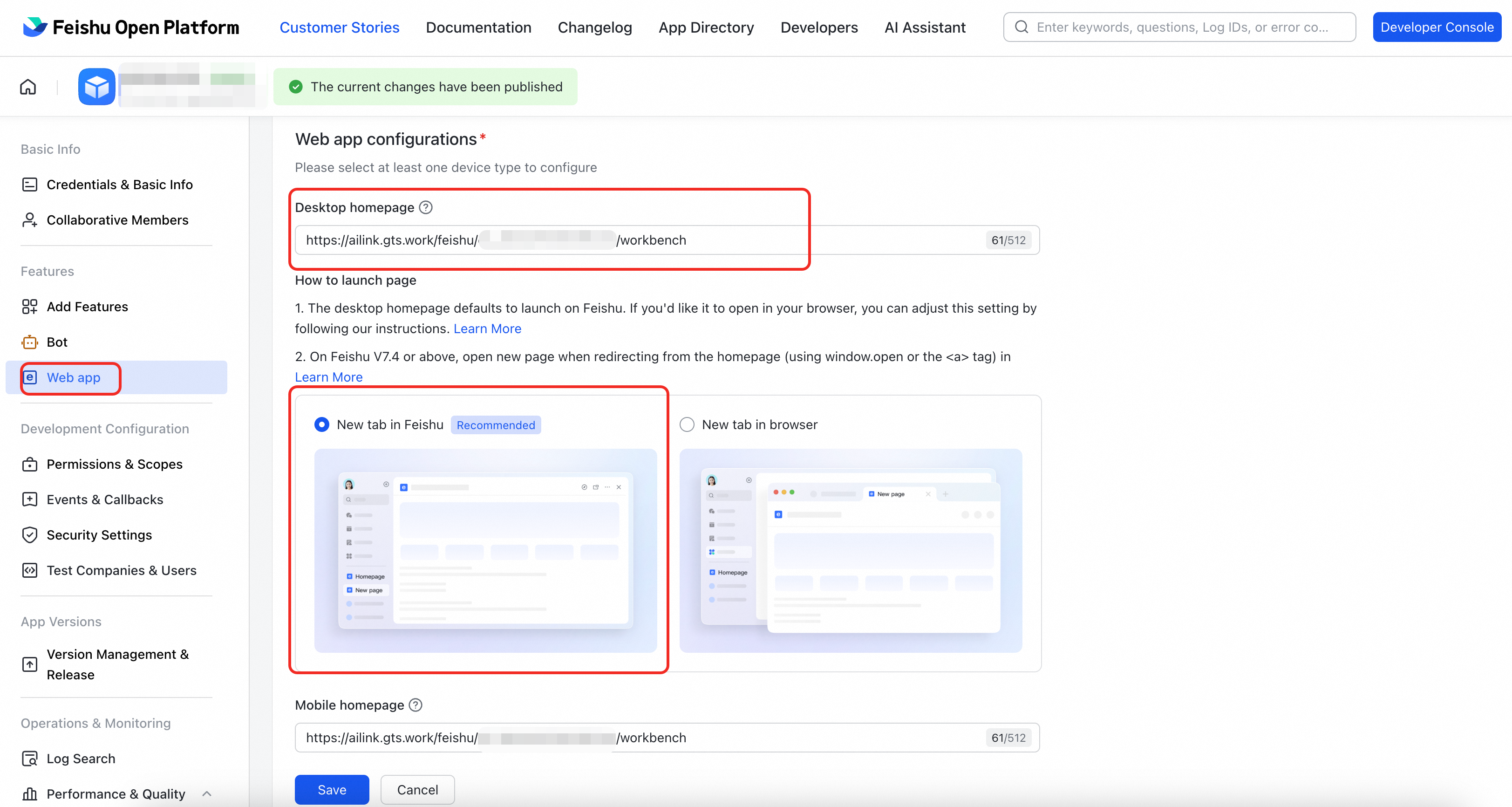Click the blue Save button
Viewport: 1512px width, 807px height.
[332, 789]
